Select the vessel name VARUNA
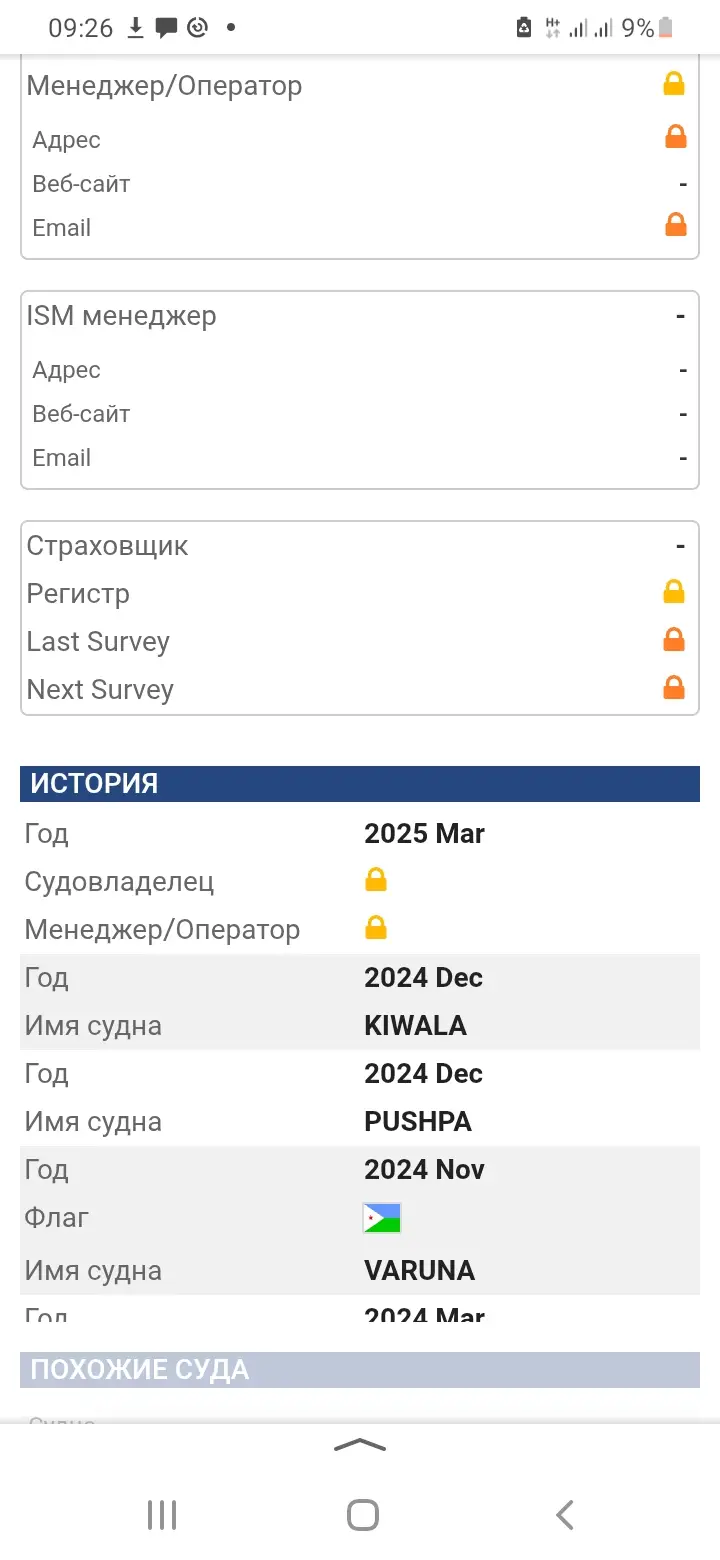This screenshot has width=720, height=1560. coord(419,1270)
